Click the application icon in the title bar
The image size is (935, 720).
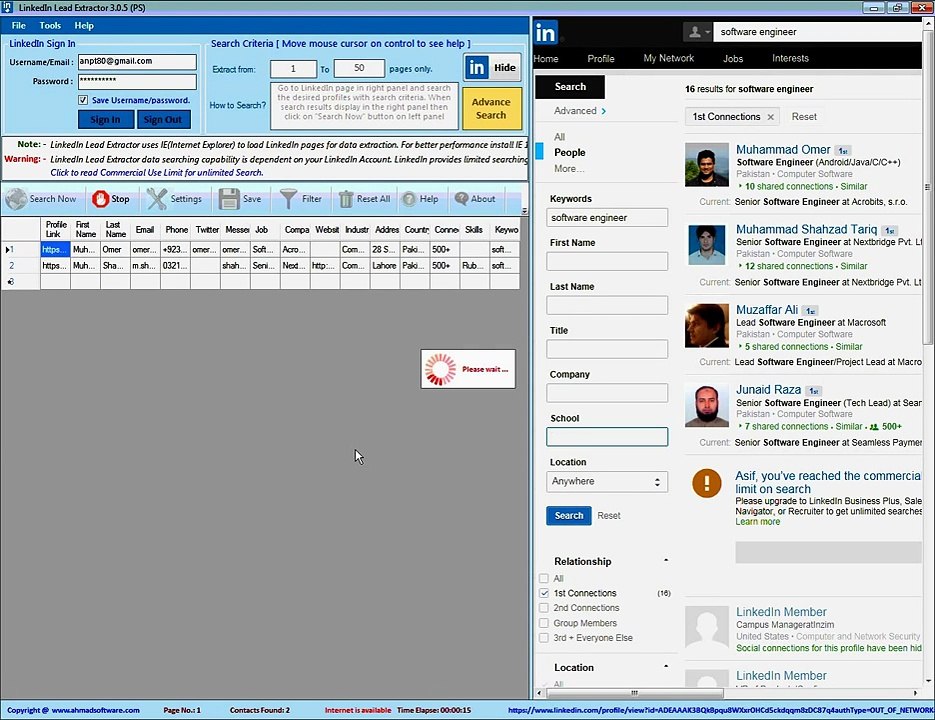[x=7, y=7]
